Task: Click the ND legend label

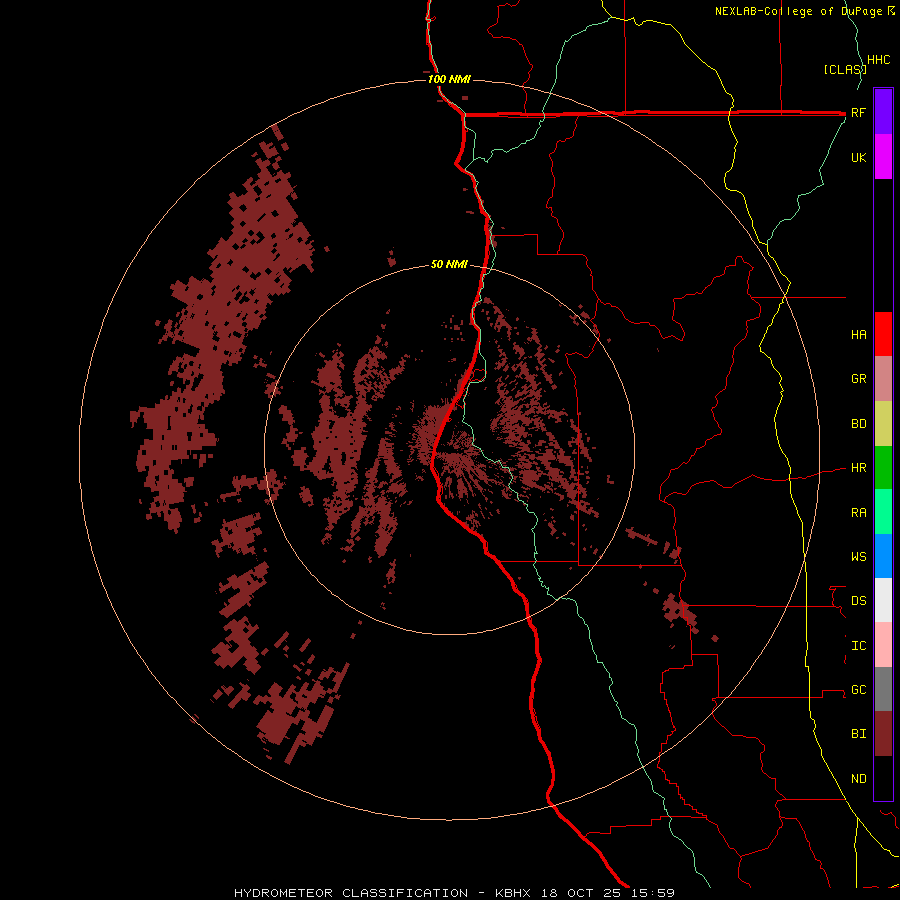Action: click(x=858, y=779)
